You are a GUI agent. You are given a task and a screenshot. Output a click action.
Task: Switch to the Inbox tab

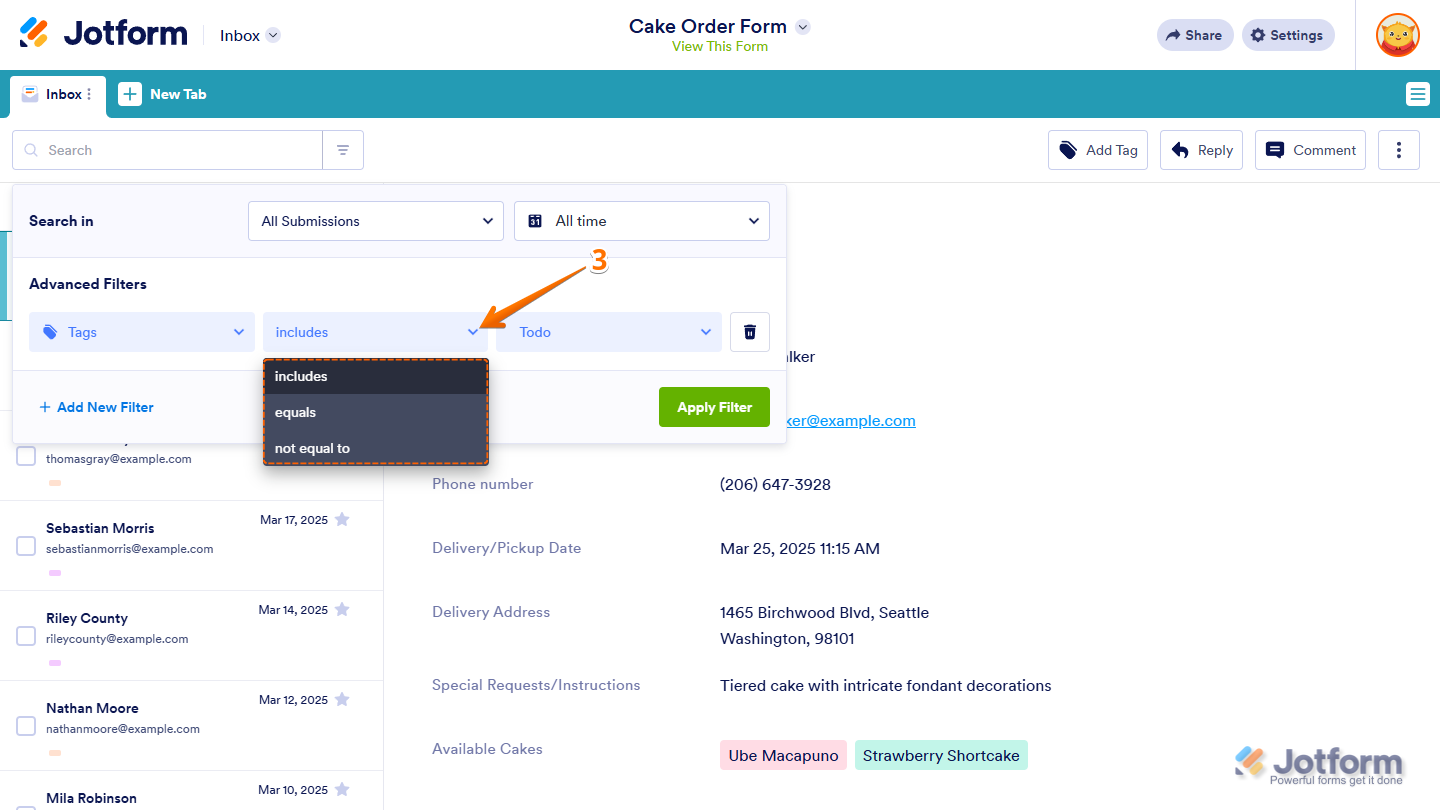57,94
